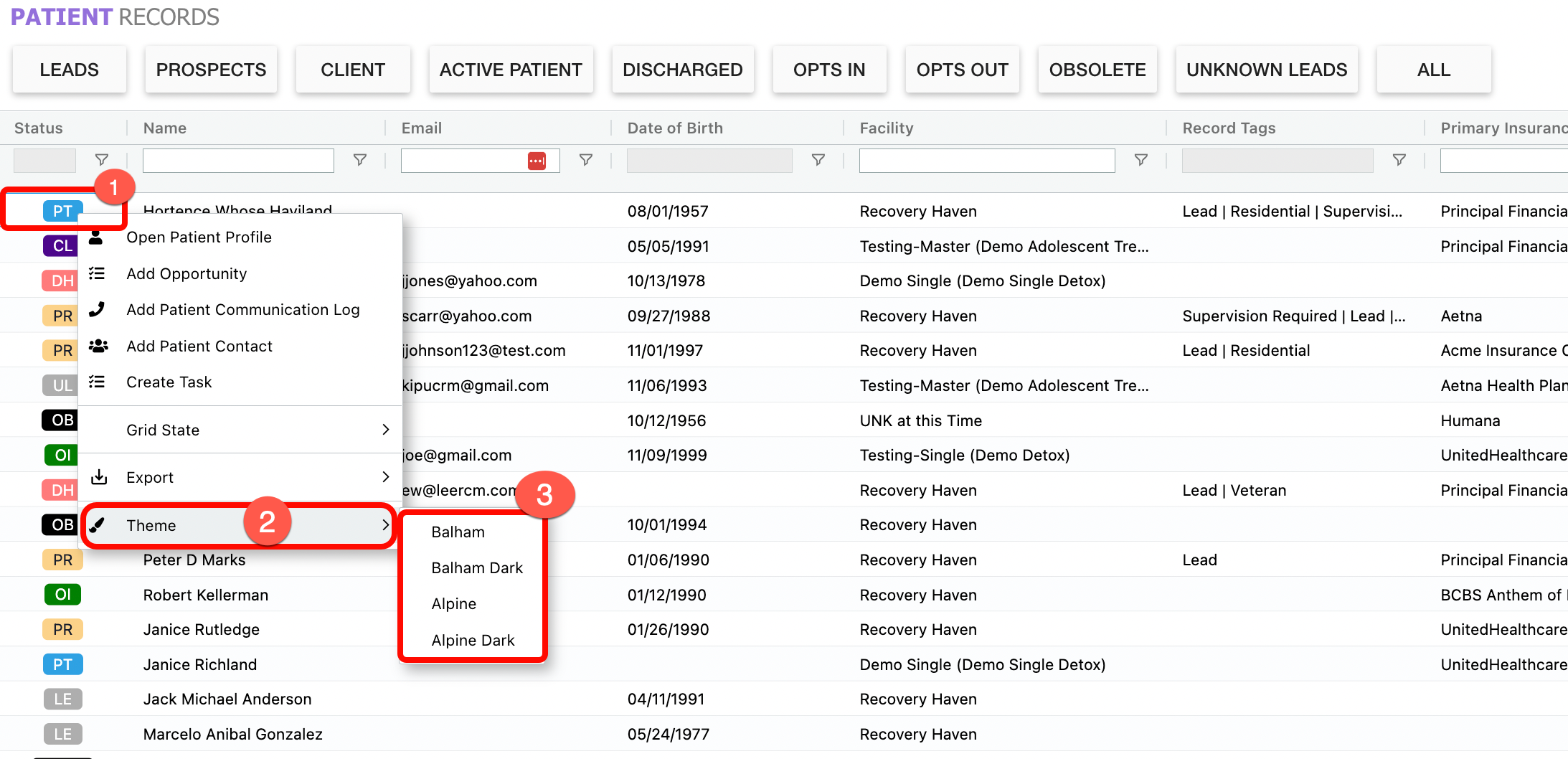Click the Record Tags filter icon

[1399, 160]
